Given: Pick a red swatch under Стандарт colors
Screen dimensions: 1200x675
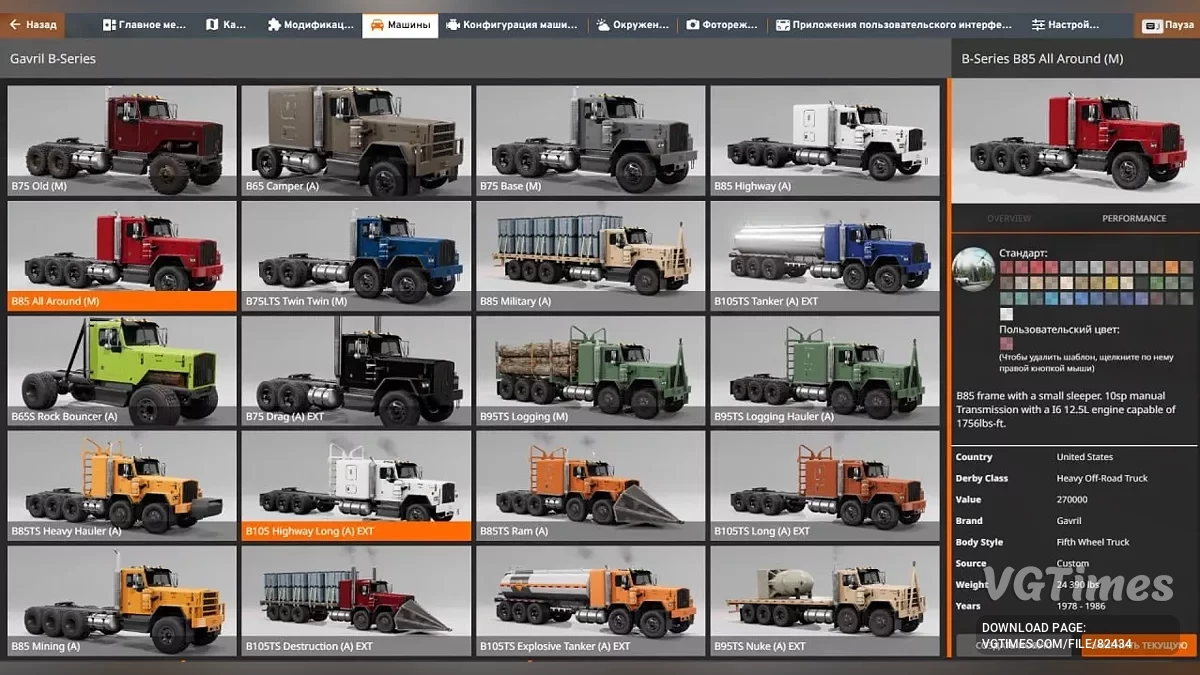Looking at the screenshot, I should (x=1005, y=268).
